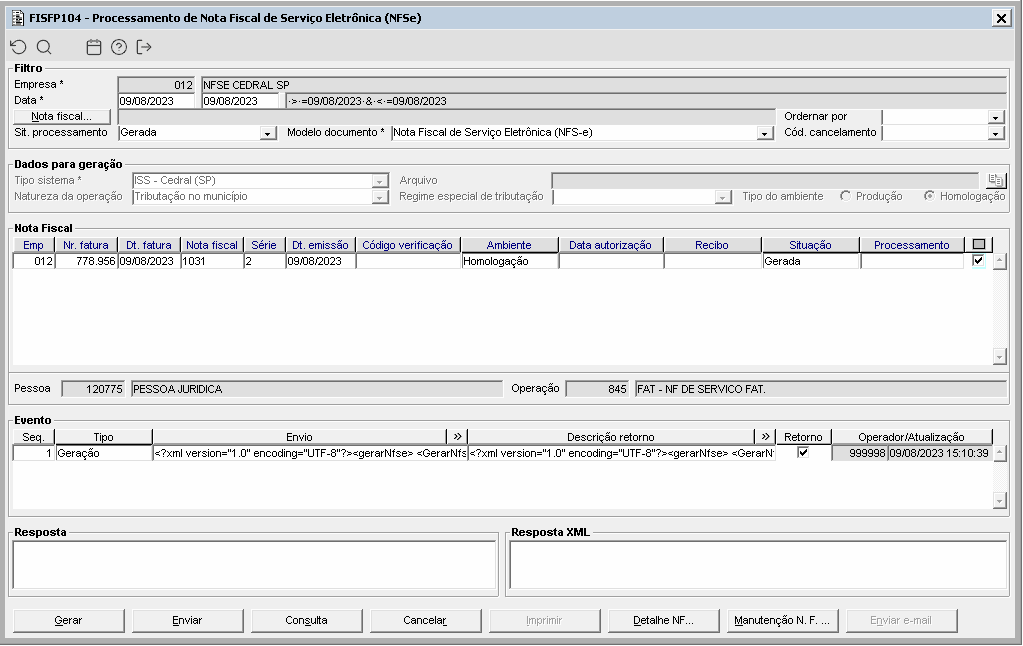Open the Sit. processamento dropdown
The image size is (1023, 646).
point(267,133)
